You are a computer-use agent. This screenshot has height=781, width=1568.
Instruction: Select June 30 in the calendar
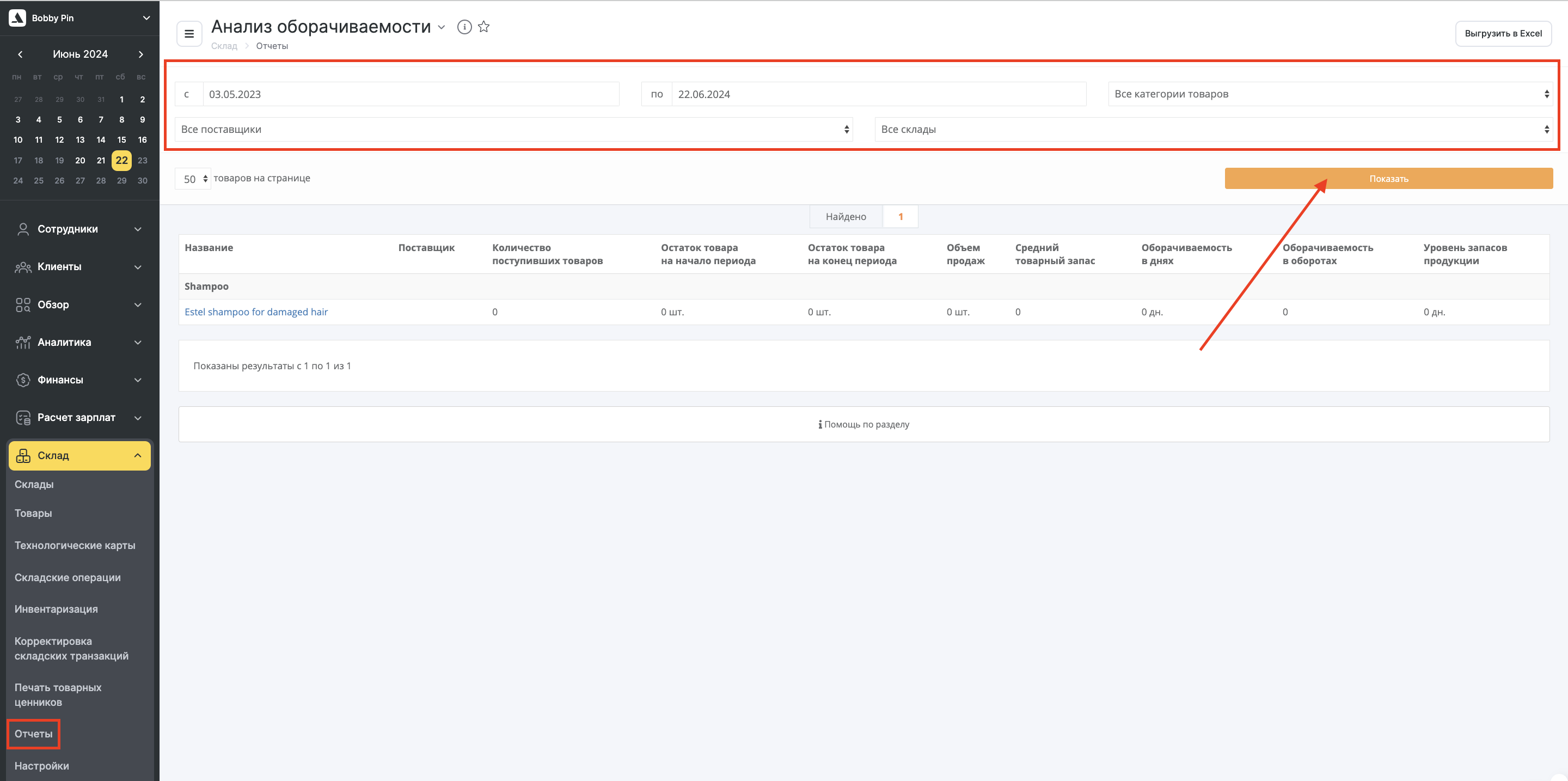(x=143, y=180)
